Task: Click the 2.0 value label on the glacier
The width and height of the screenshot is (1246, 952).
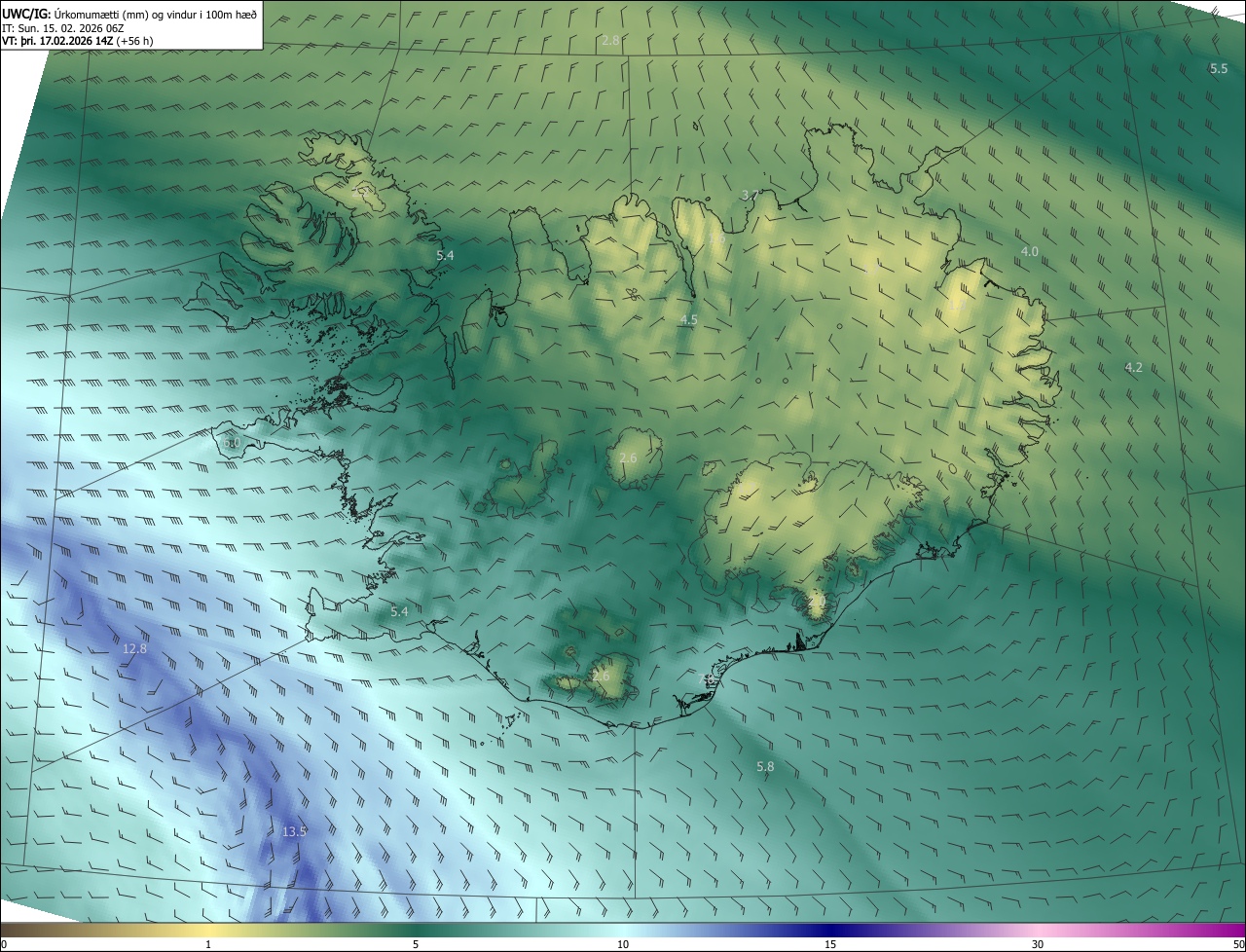Action: [x=816, y=604]
